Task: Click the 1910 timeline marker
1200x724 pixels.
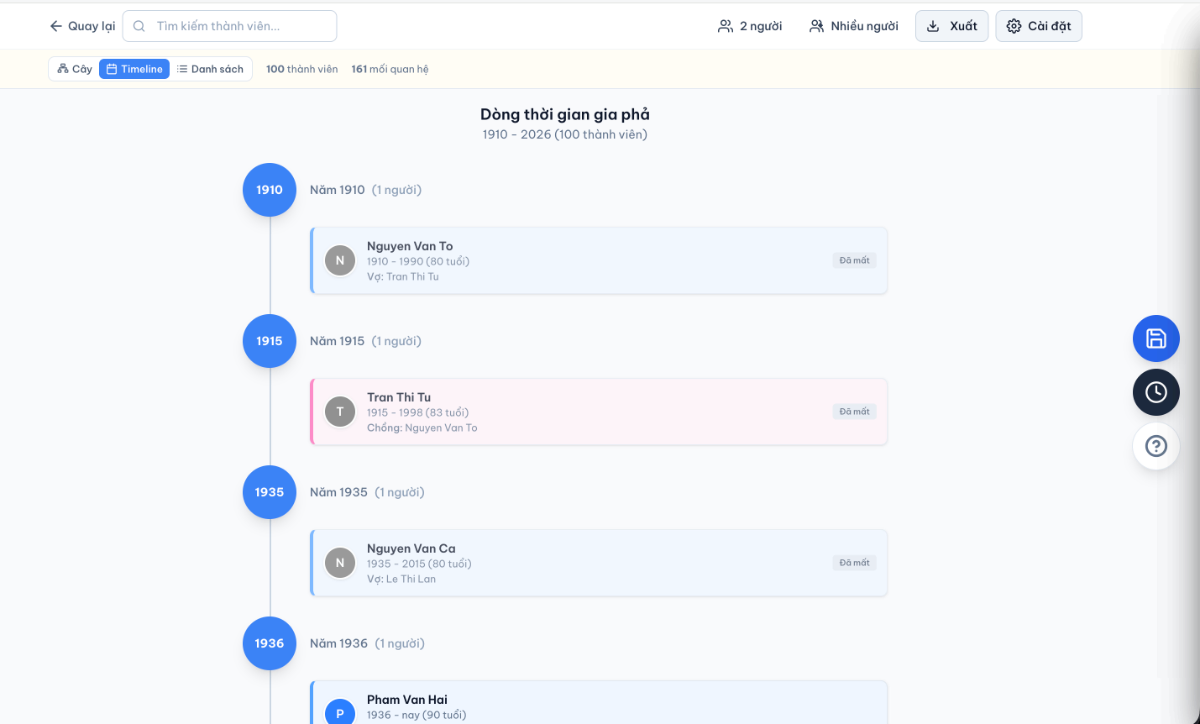Action: 270,190
